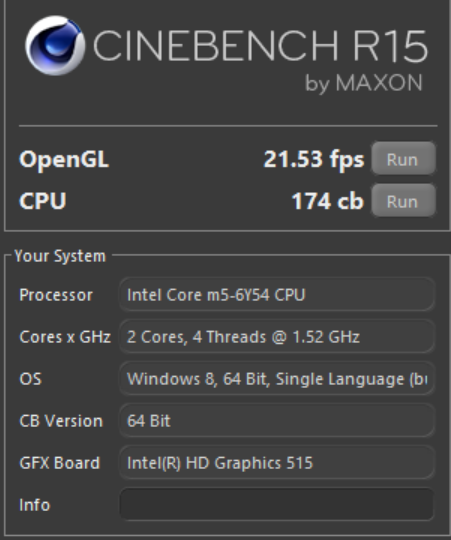Click the OS field showing Windows 8
451x540 pixels.
pos(277,379)
